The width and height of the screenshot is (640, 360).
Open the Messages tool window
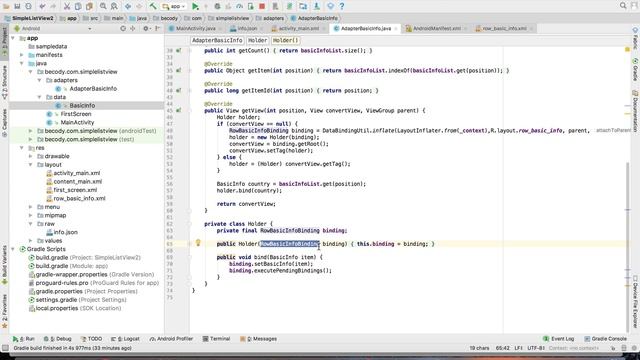(x=258, y=339)
